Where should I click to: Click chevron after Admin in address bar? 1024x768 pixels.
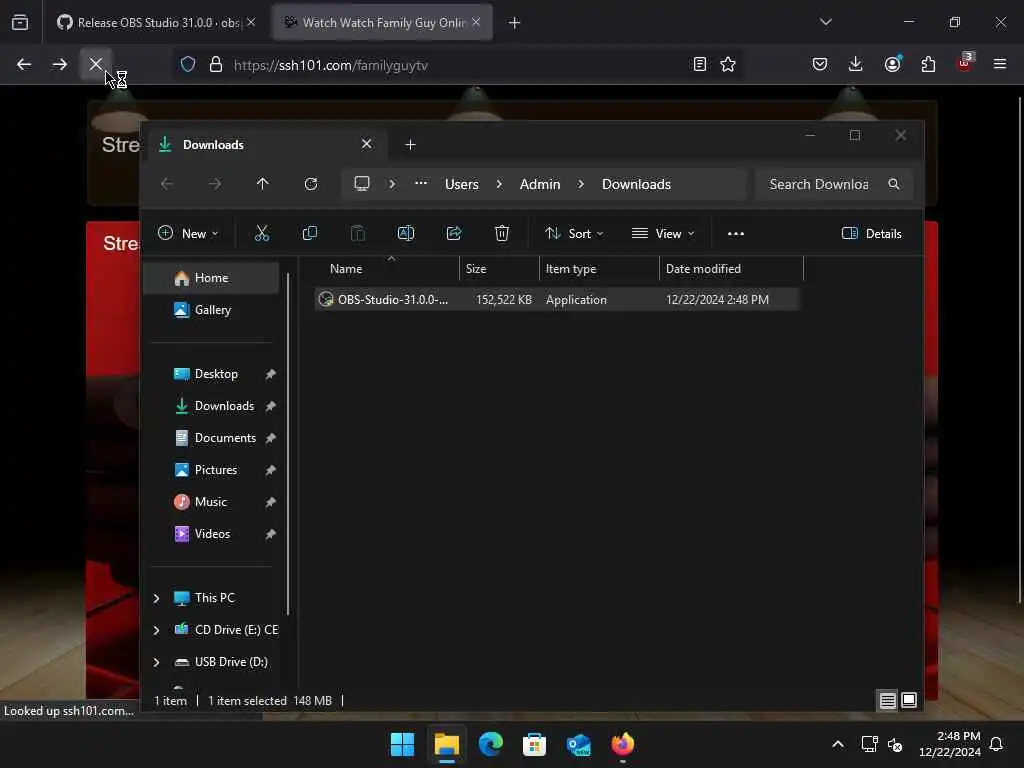(x=581, y=184)
